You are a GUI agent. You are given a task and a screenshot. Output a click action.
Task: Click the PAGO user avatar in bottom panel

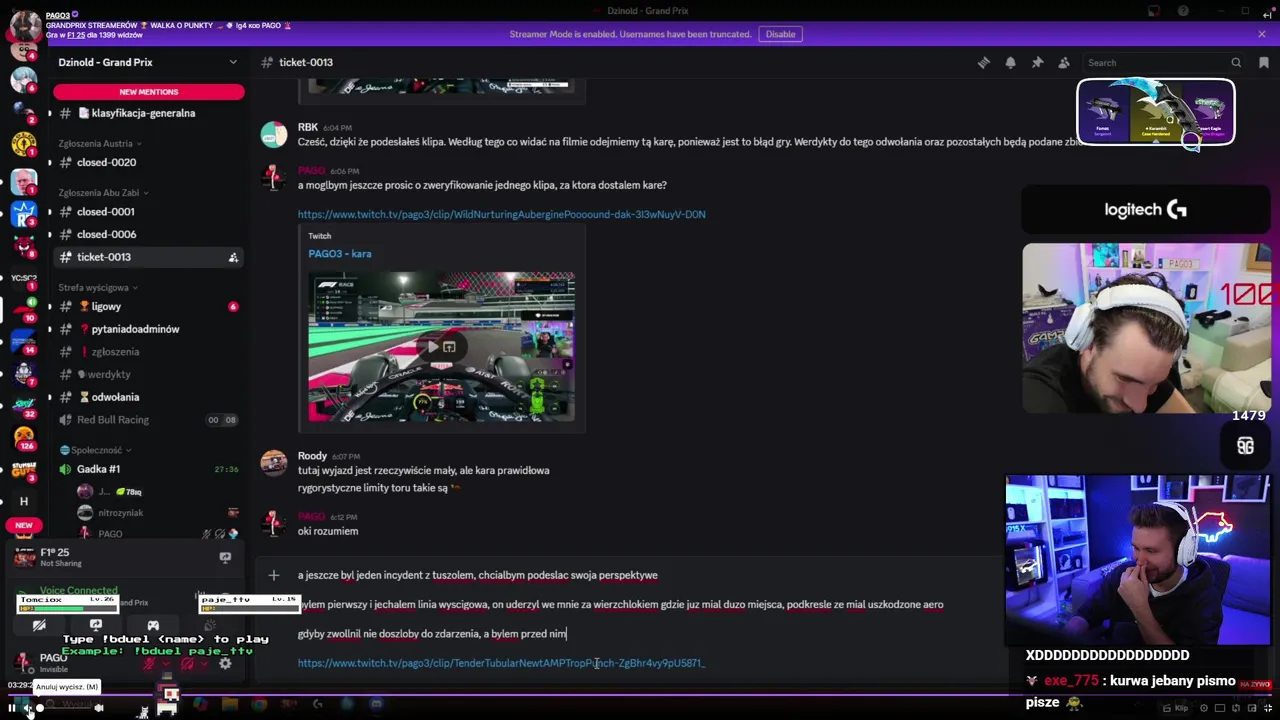[x=22, y=662]
